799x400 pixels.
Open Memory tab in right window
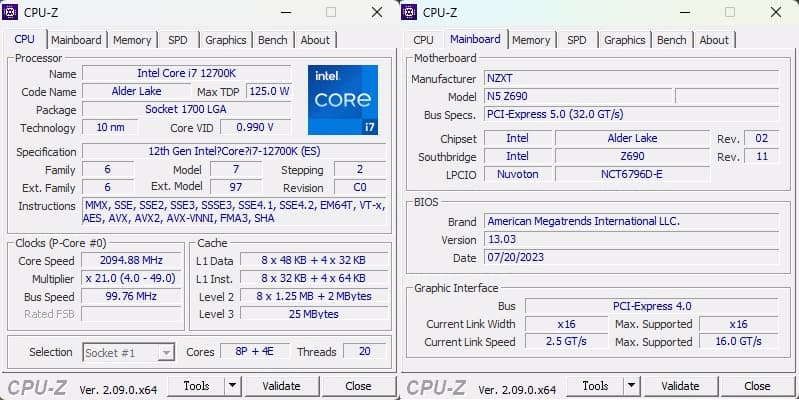[x=531, y=40]
